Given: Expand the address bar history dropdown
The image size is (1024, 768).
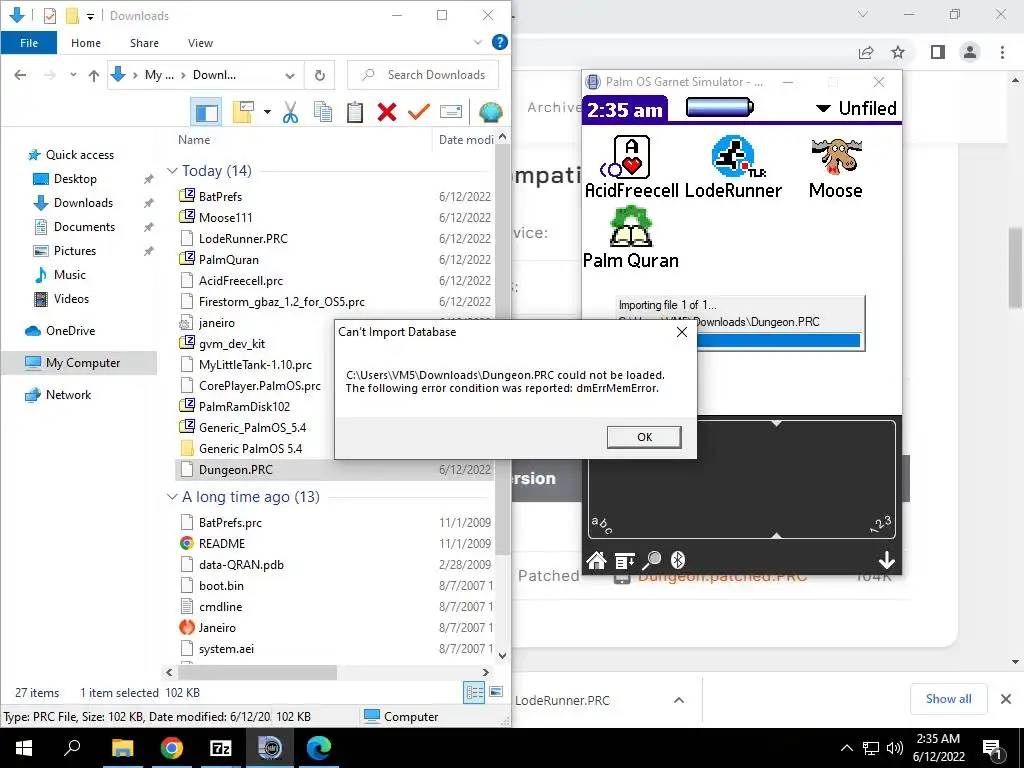Looking at the screenshot, I should click(289, 76).
